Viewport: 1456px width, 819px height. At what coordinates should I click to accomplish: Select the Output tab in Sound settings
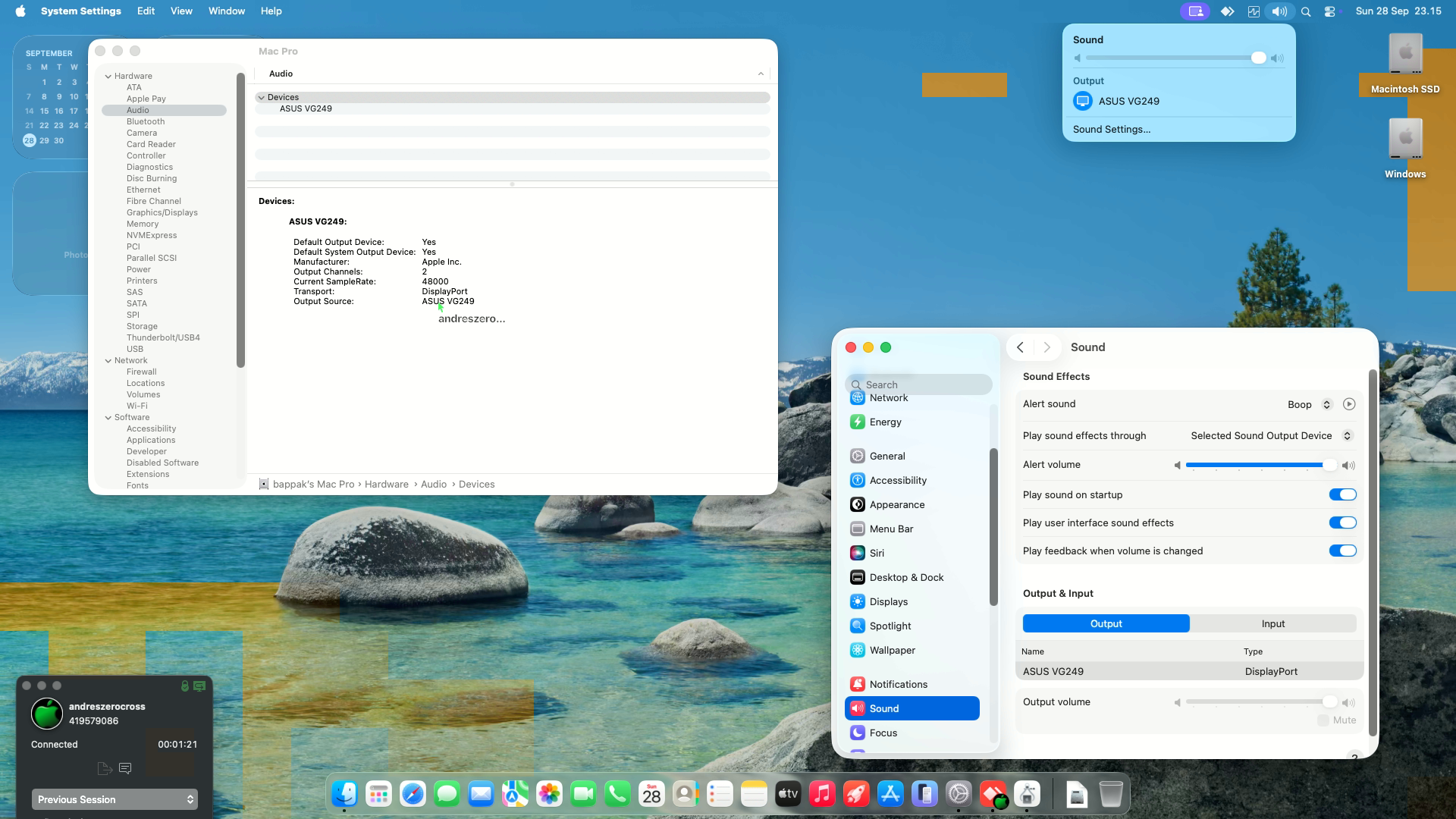click(1106, 623)
